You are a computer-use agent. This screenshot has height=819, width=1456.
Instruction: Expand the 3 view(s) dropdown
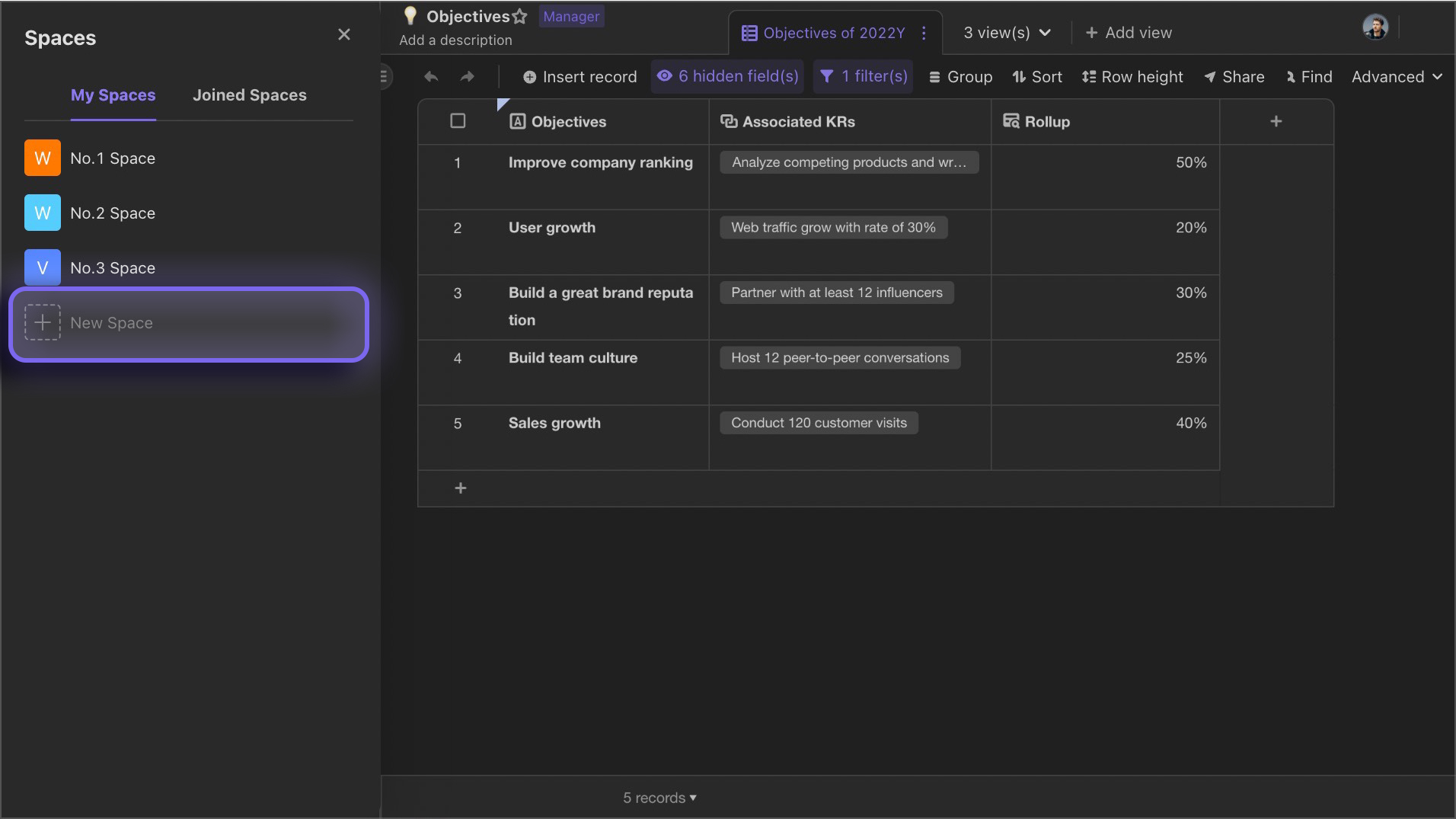coord(1007,33)
